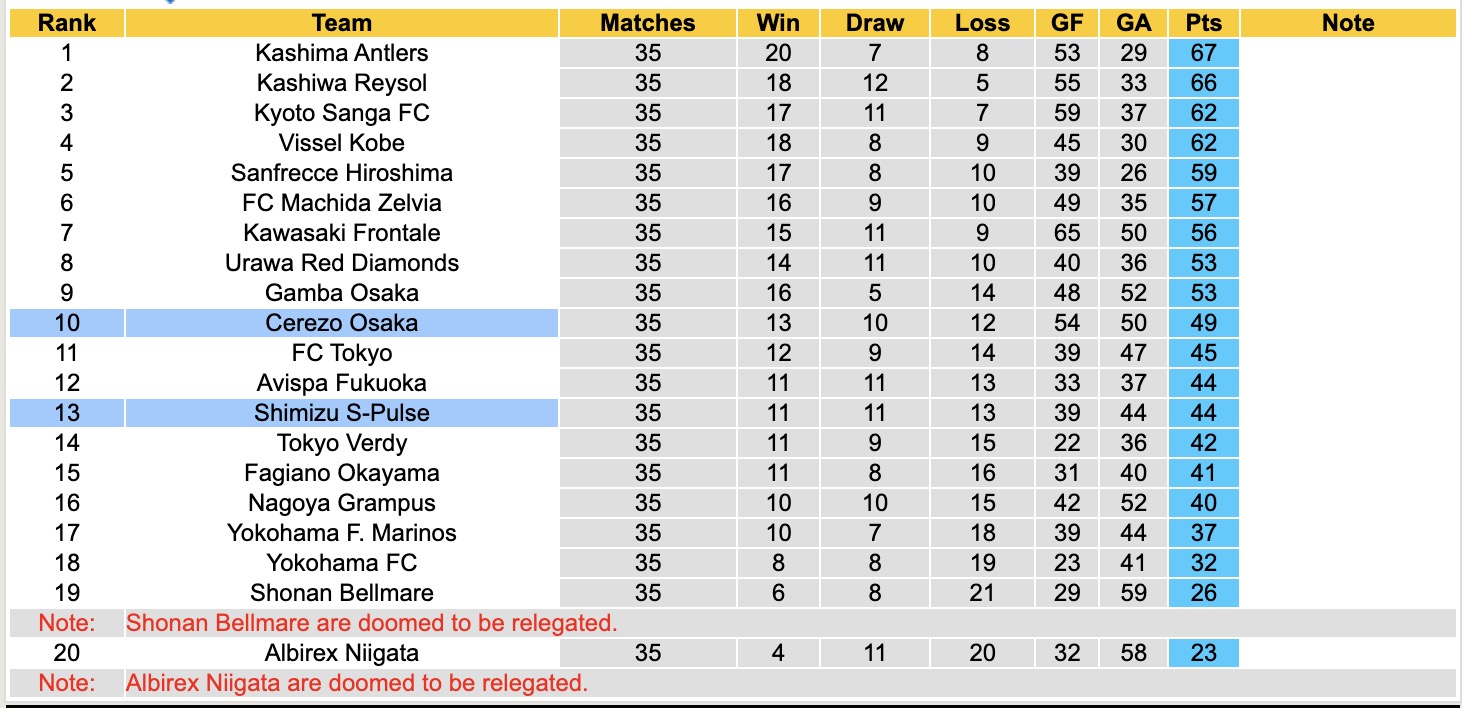Open the Kashima Antlers team entry
This screenshot has width=1462, height=708.
[341, 53]
